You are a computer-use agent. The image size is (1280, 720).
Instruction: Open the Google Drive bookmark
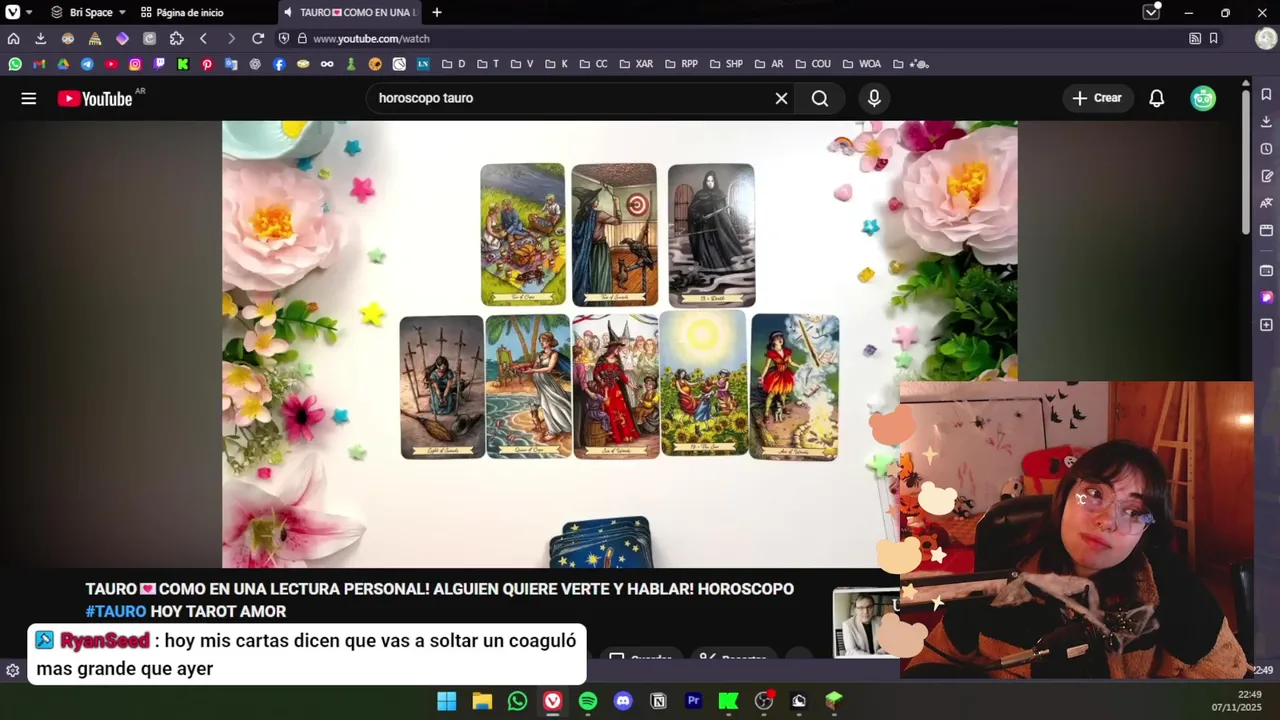tap(63, 64)
